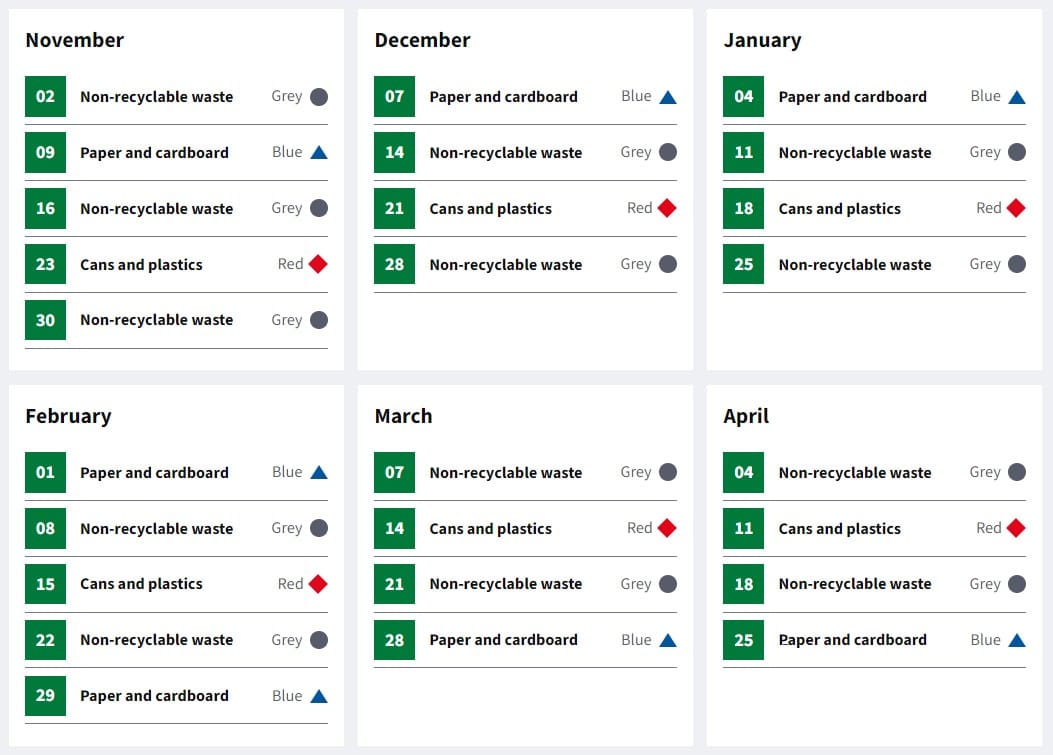
Task: Click Paper and cardboard on February 01
Action: coord(154,473)
